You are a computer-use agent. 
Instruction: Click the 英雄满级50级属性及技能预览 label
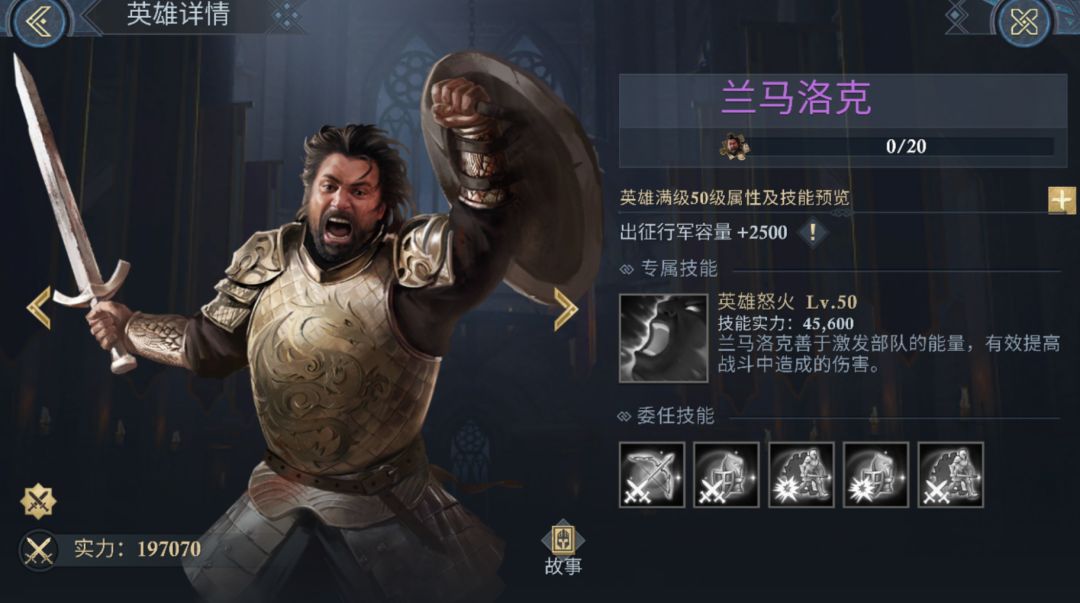(734, 198)
